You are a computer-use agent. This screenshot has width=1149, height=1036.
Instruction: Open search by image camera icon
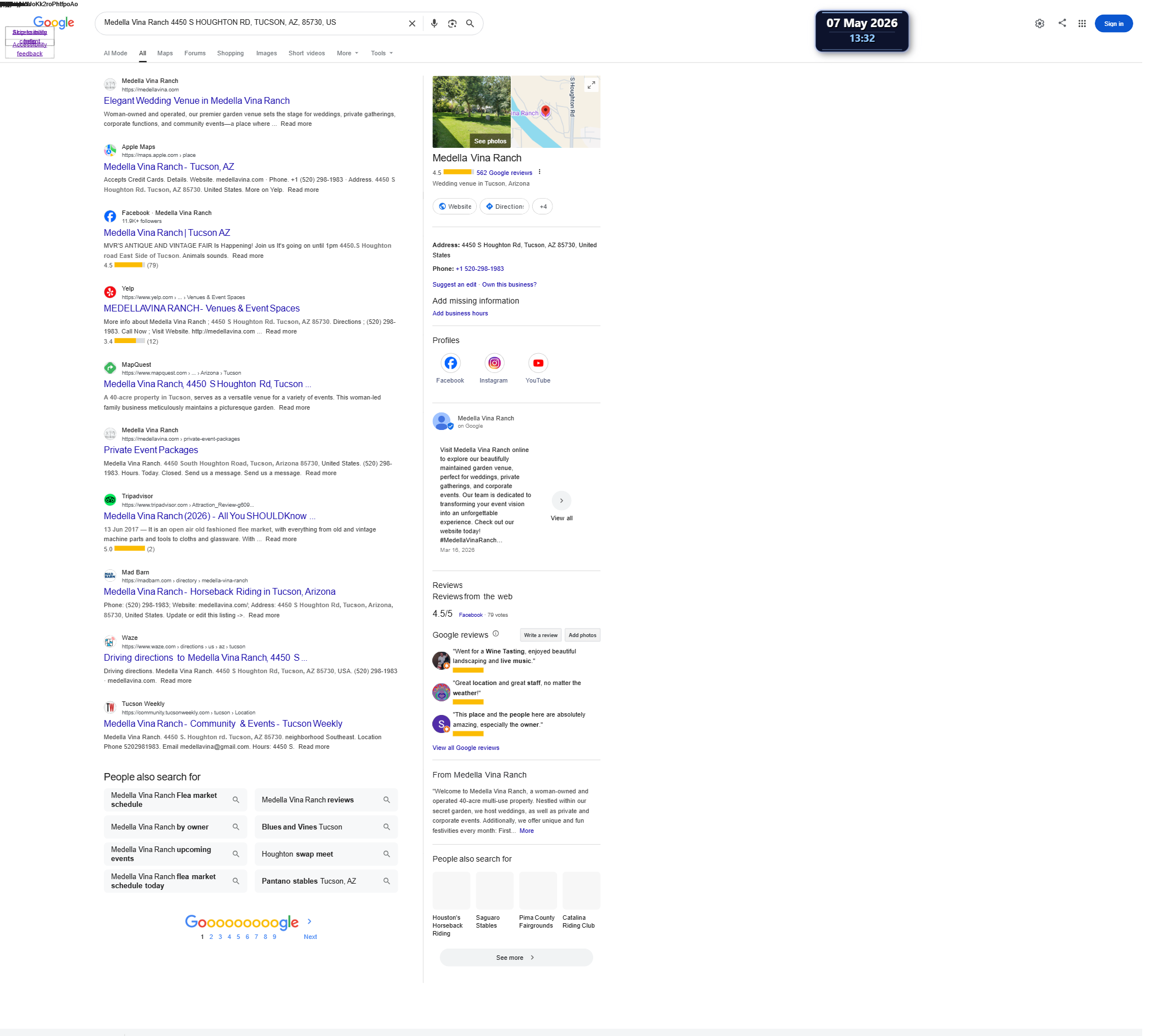coord(452,23)
